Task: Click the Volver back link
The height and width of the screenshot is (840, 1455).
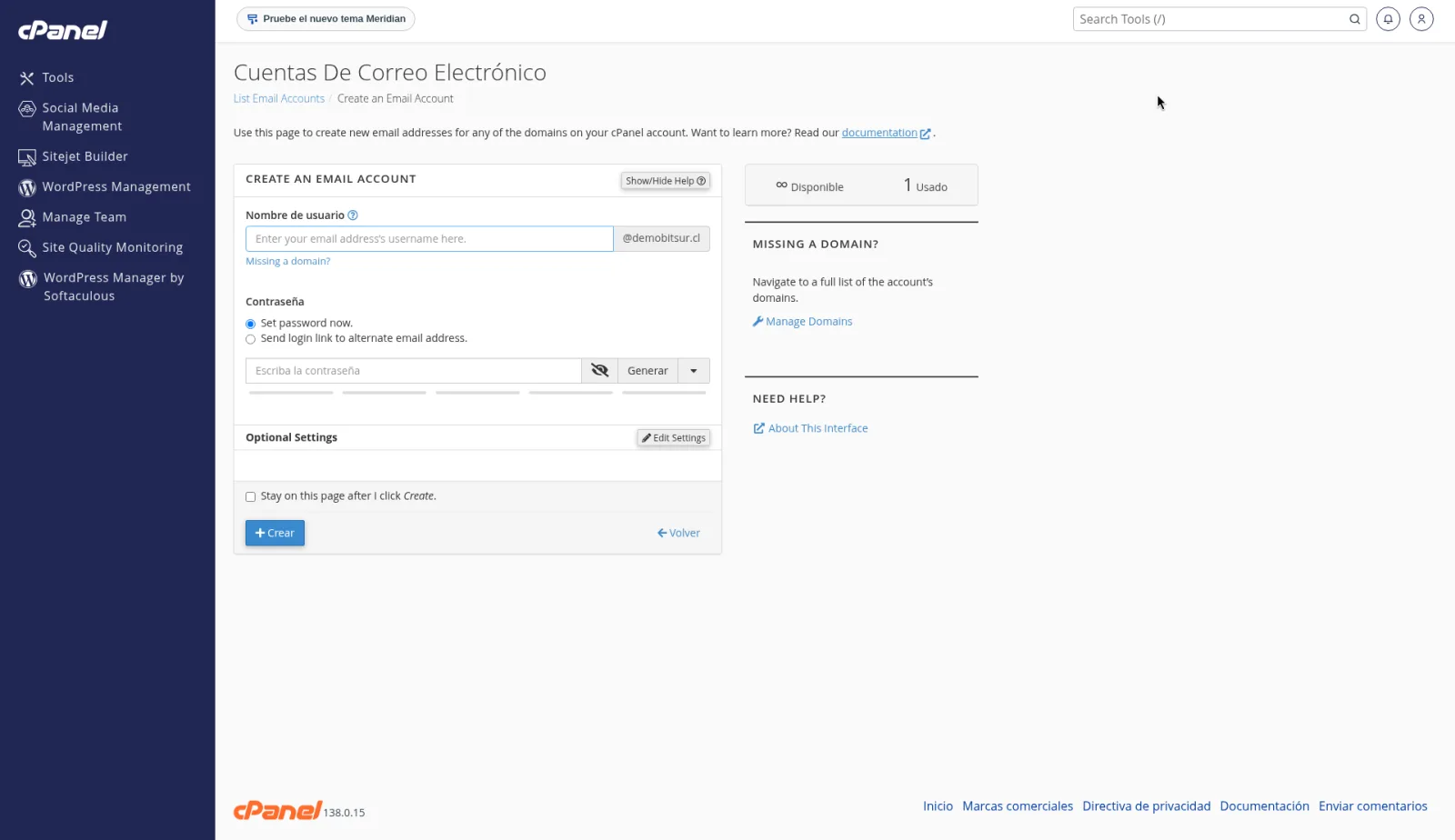Action: [x=678, y=534]
